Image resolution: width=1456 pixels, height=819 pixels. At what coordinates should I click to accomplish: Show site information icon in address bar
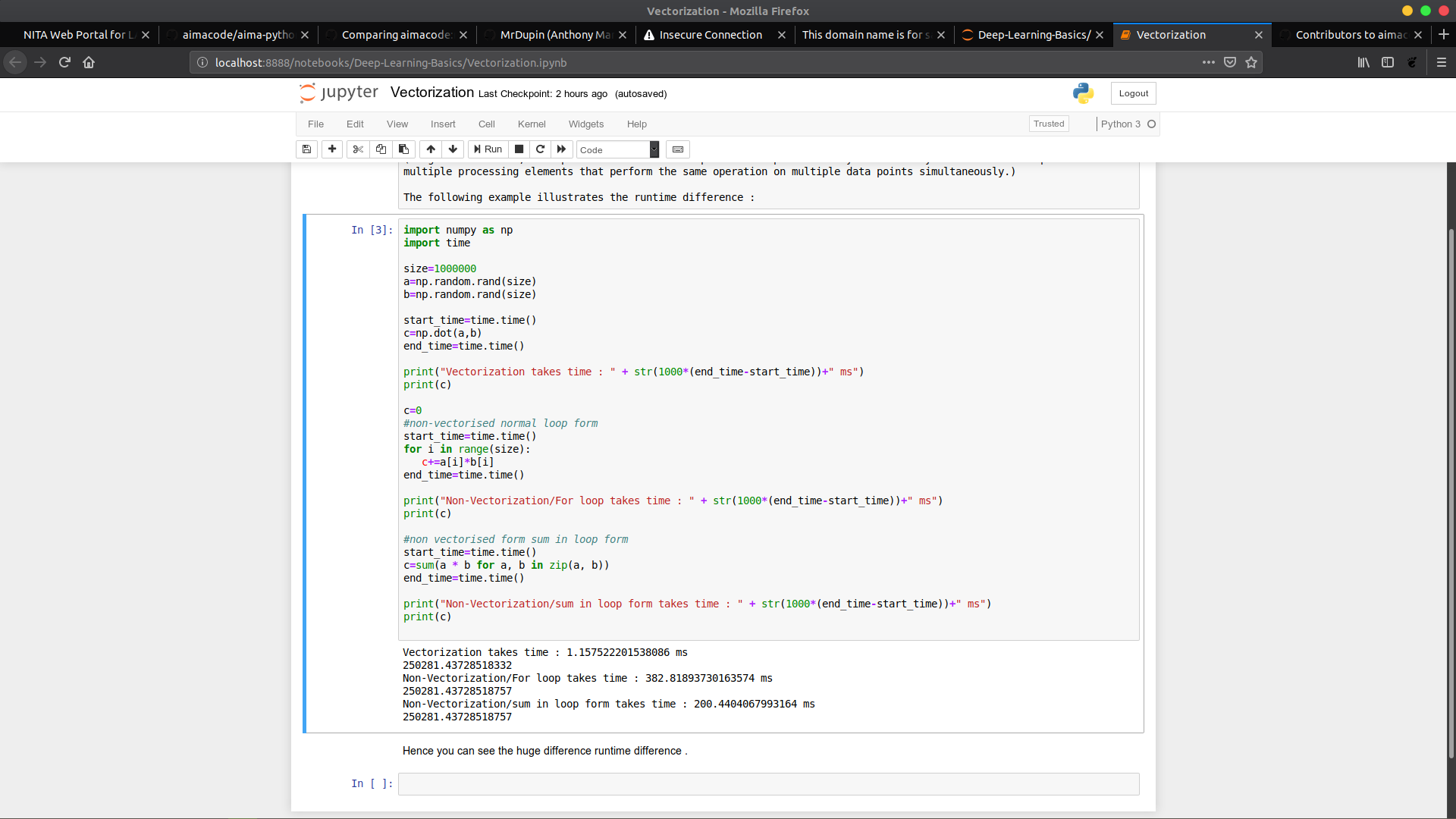pyautogui.click(x=202, y=63)
